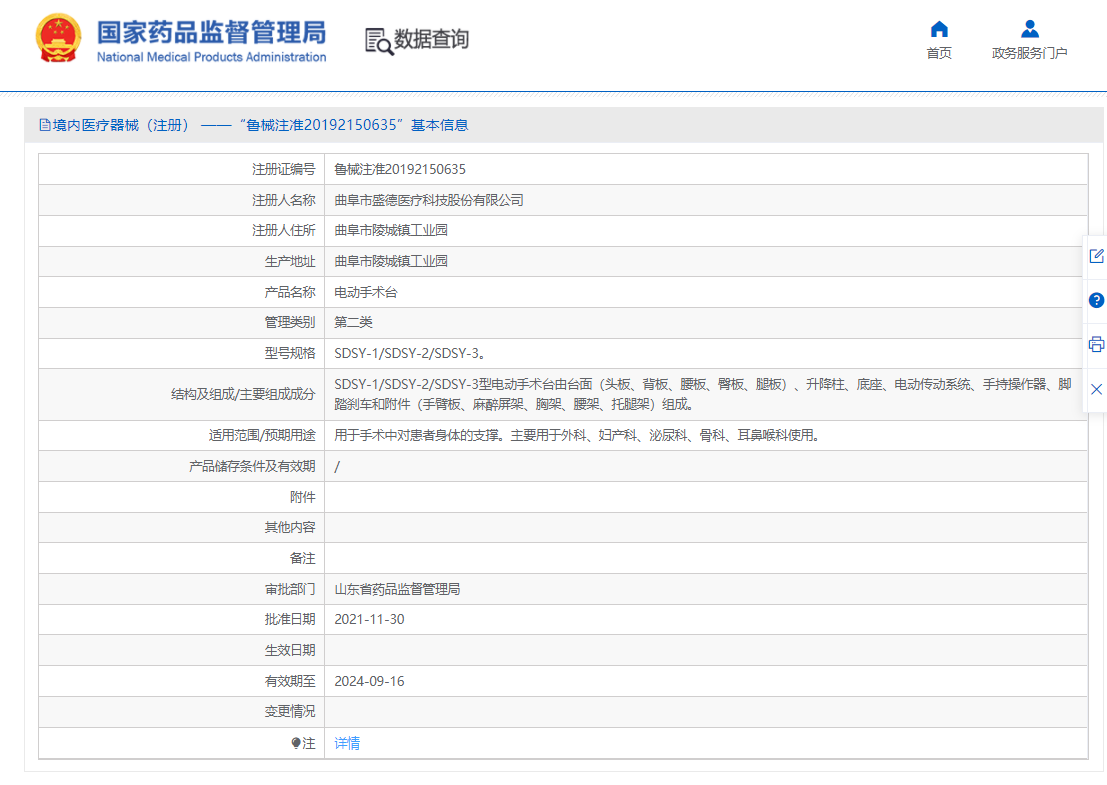The image size is (1107, 785).
Task: Click the 审批部门 label
Action: point(290,589)
